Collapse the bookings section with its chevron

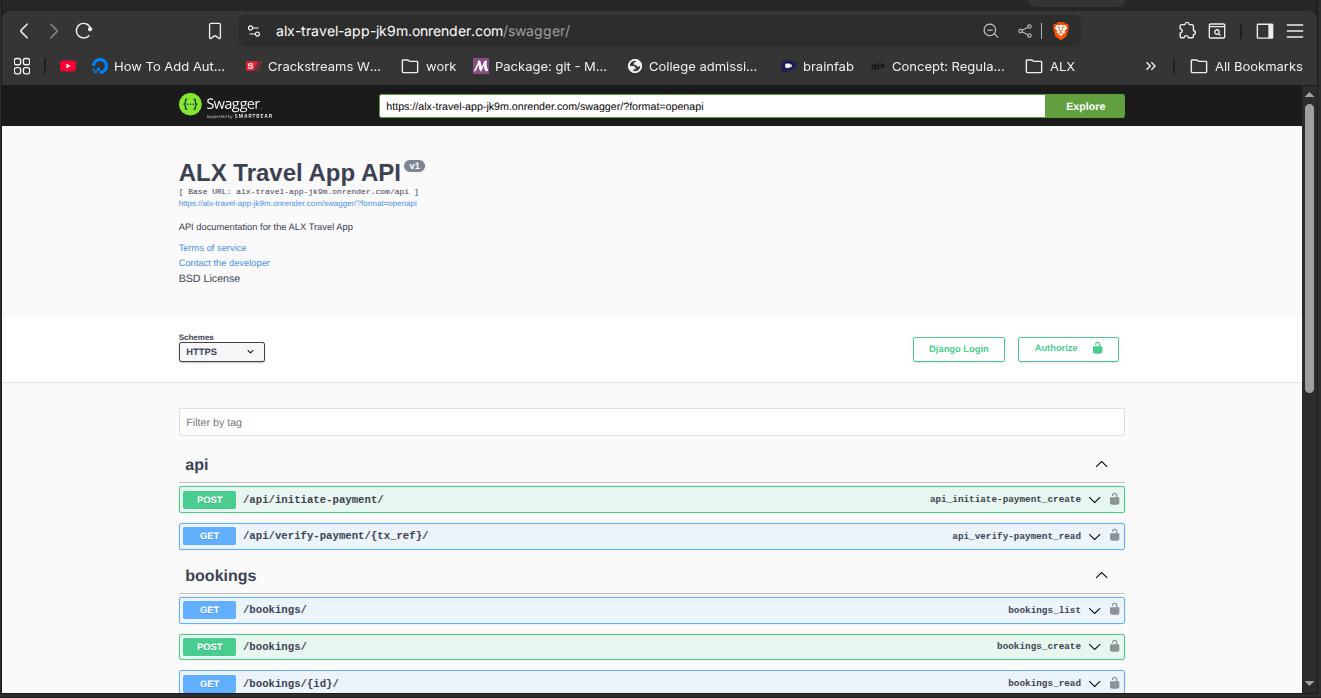coord(1101,574)
